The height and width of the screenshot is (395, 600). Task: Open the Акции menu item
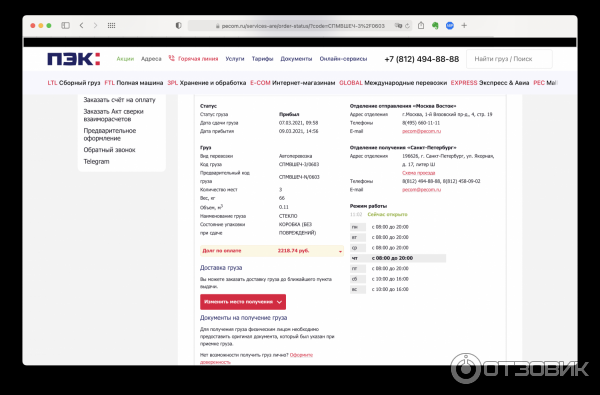pyautogui.click(x=125, y=59)
